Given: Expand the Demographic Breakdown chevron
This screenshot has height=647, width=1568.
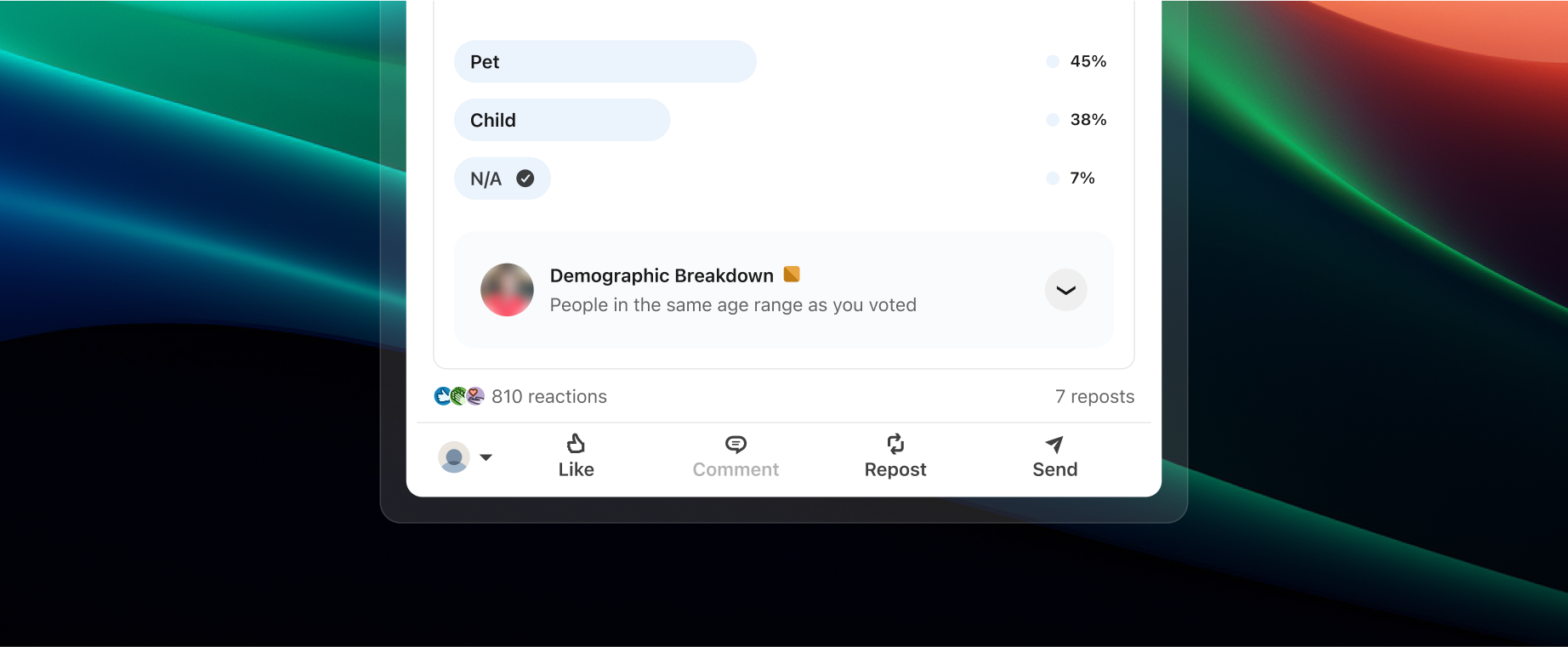Looking at the screenshot, I should pos(1065,290).
